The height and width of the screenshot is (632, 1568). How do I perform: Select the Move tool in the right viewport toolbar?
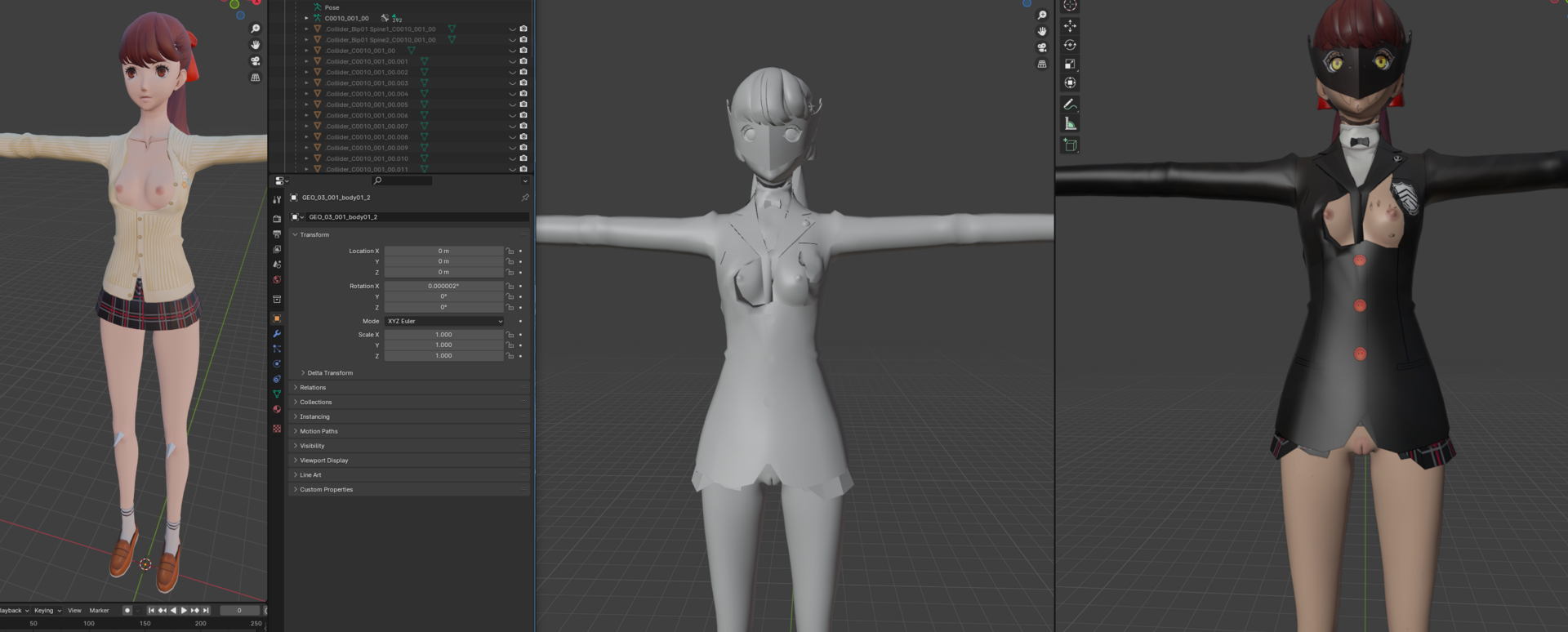[x=1070, y=26]
